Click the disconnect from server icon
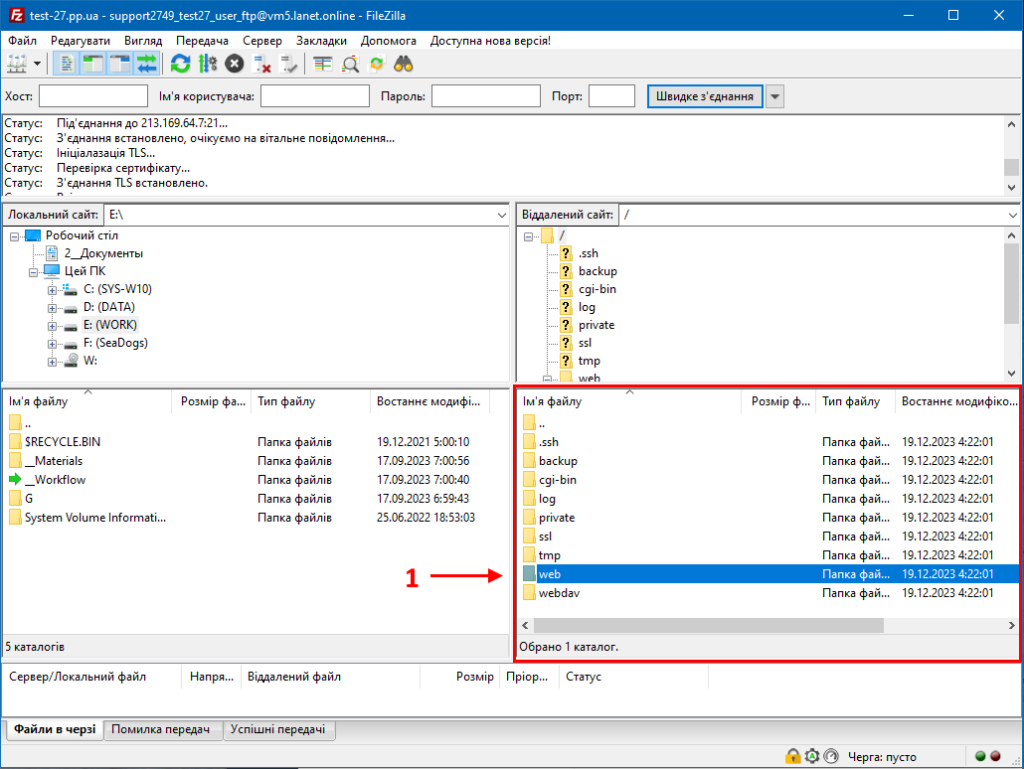Viewport: 1024px width, 769px height. pyautogui.click(x=263, y=64)
